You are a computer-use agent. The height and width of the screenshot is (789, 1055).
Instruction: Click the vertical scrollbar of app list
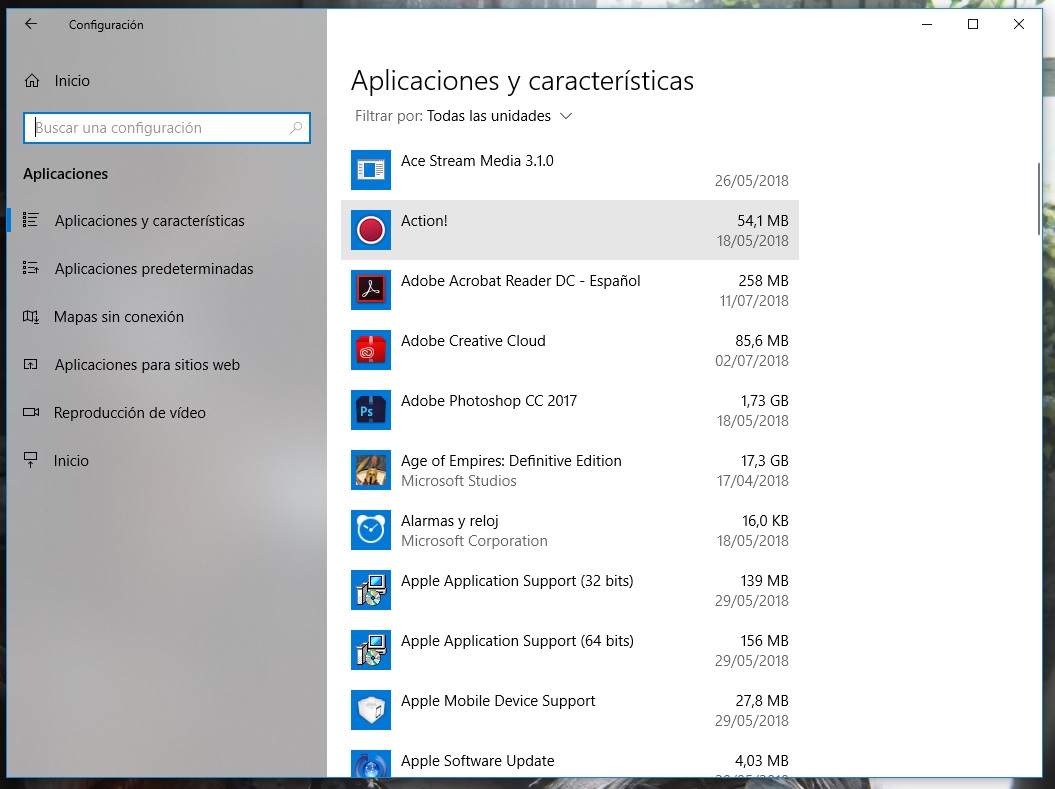(x=1040, y=200)
